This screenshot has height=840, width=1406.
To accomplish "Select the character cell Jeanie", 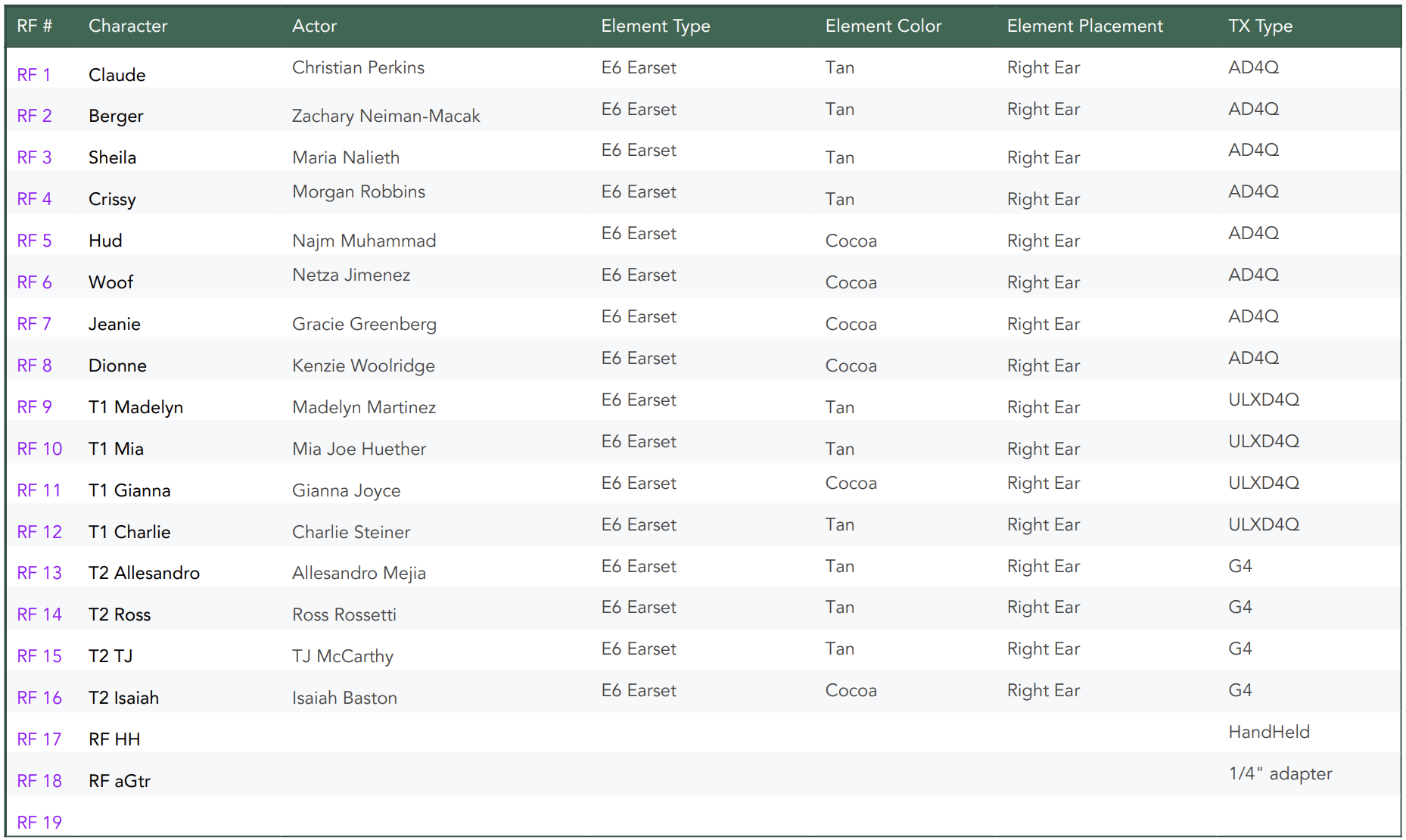I will [x=114, y=324].
